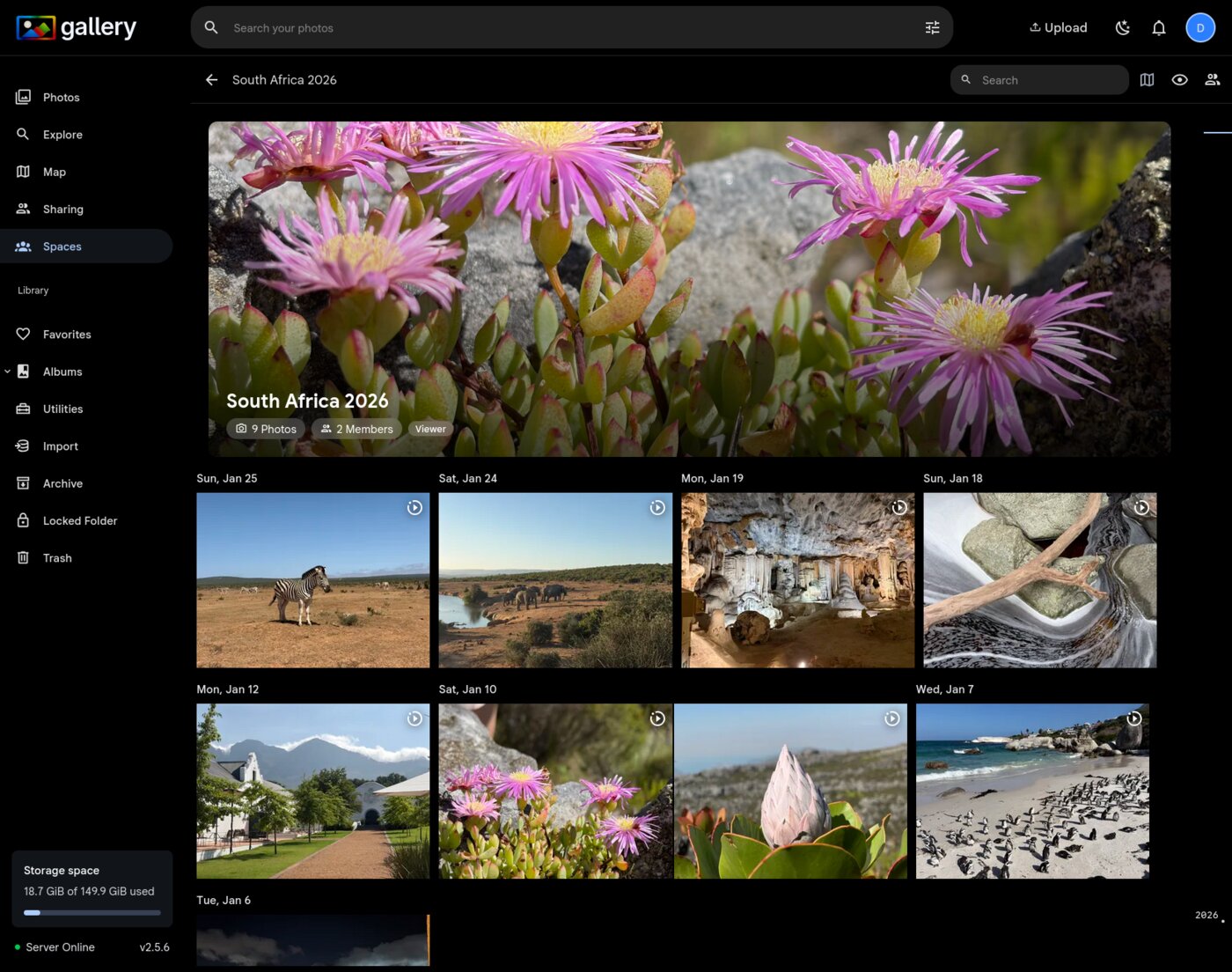1232x972 pixels.
Task: Open search filters in the main search bar
Action: pyautogui.click(x=932, y=27)
